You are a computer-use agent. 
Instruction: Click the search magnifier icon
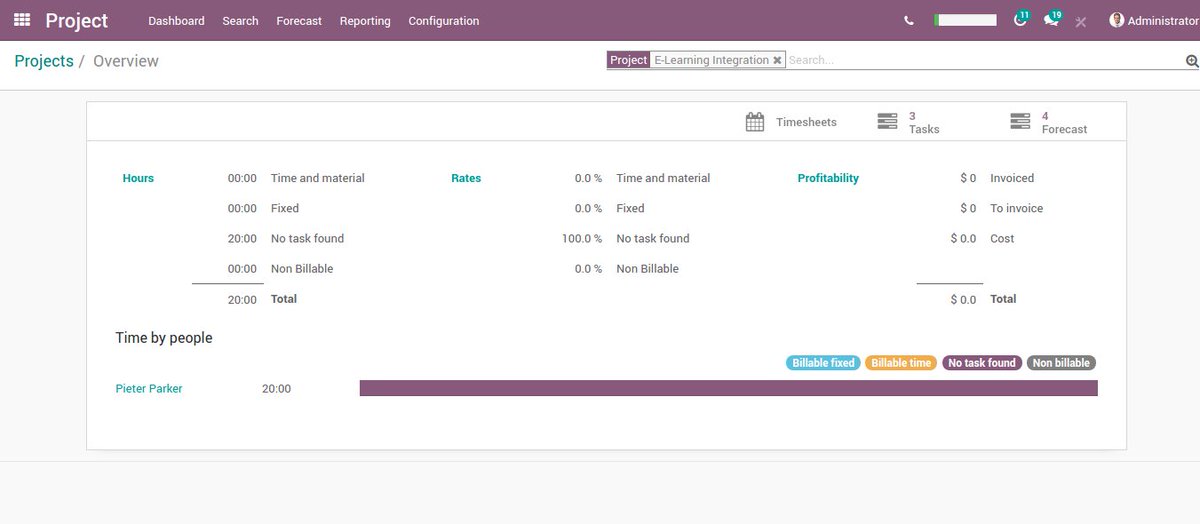coord(1191,61)
